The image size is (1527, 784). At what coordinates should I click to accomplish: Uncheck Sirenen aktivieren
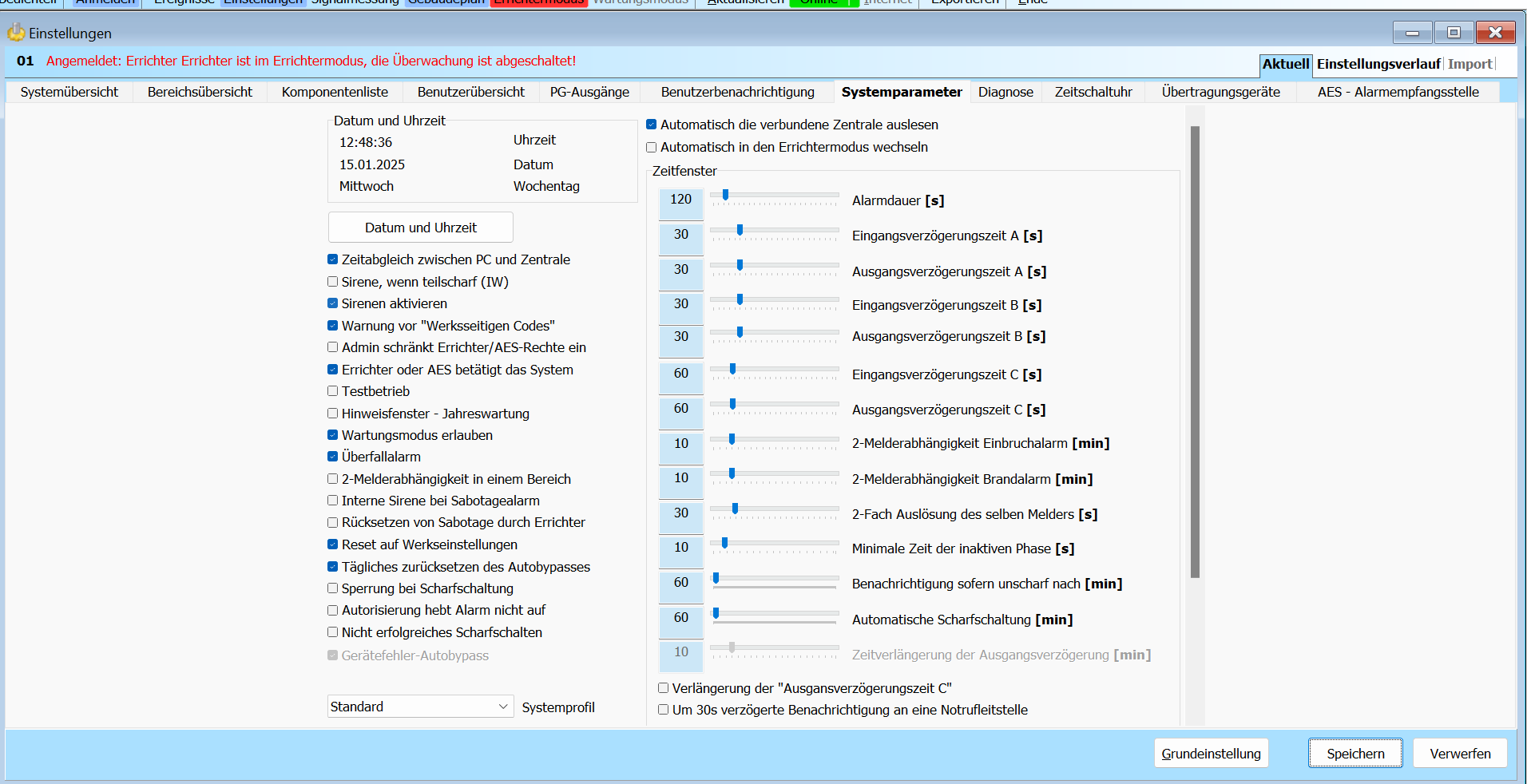pyautogui.click(x=333, y=303)
